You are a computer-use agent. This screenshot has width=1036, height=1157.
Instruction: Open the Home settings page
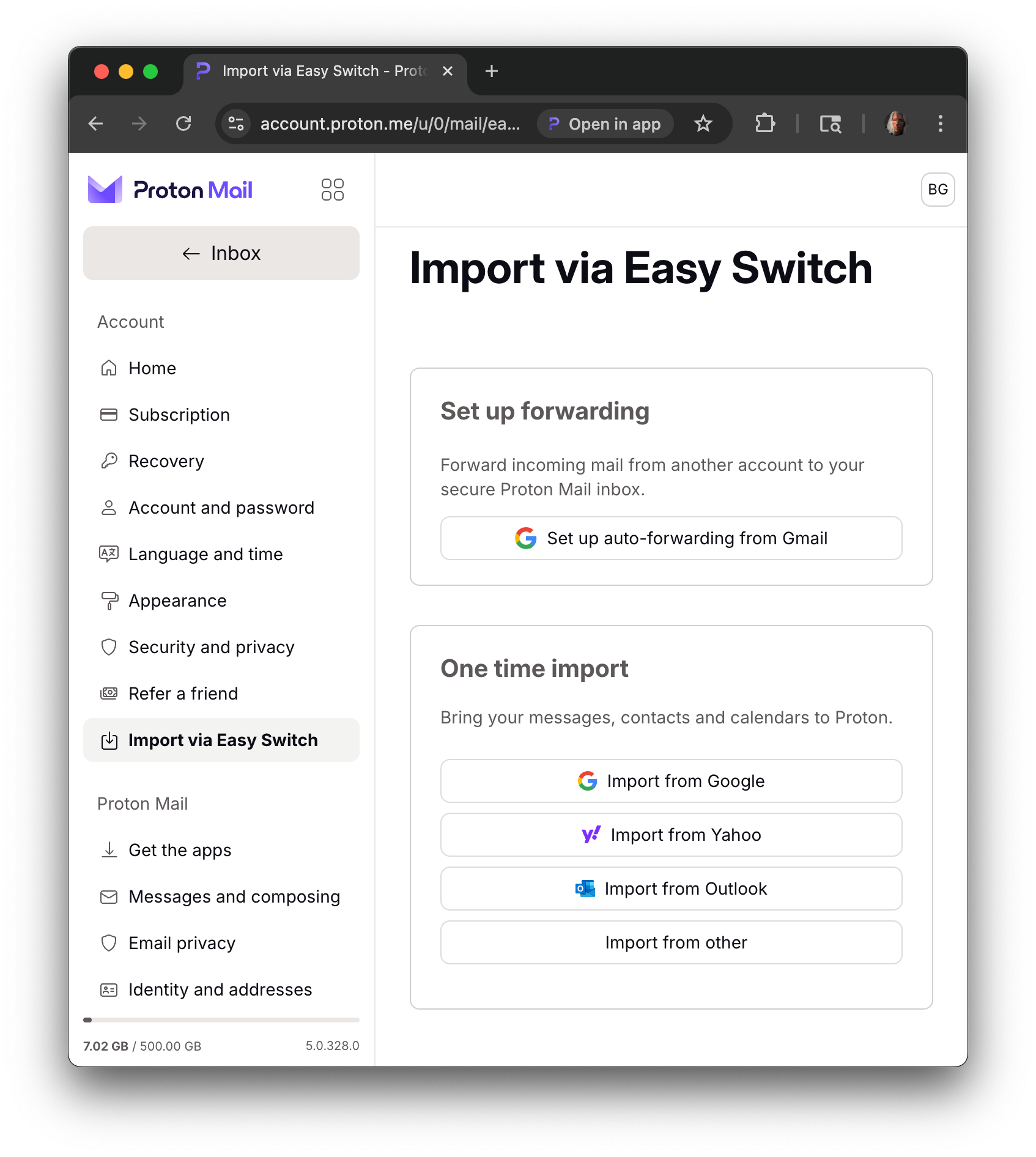coord(221,368)
